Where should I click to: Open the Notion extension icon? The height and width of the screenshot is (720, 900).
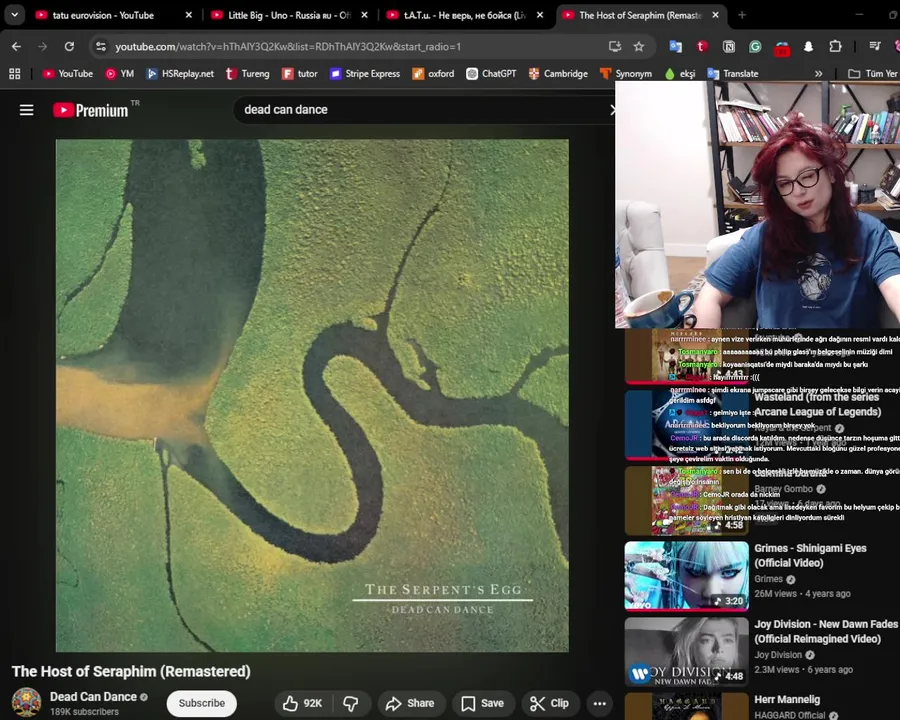(x=728, y=47)
